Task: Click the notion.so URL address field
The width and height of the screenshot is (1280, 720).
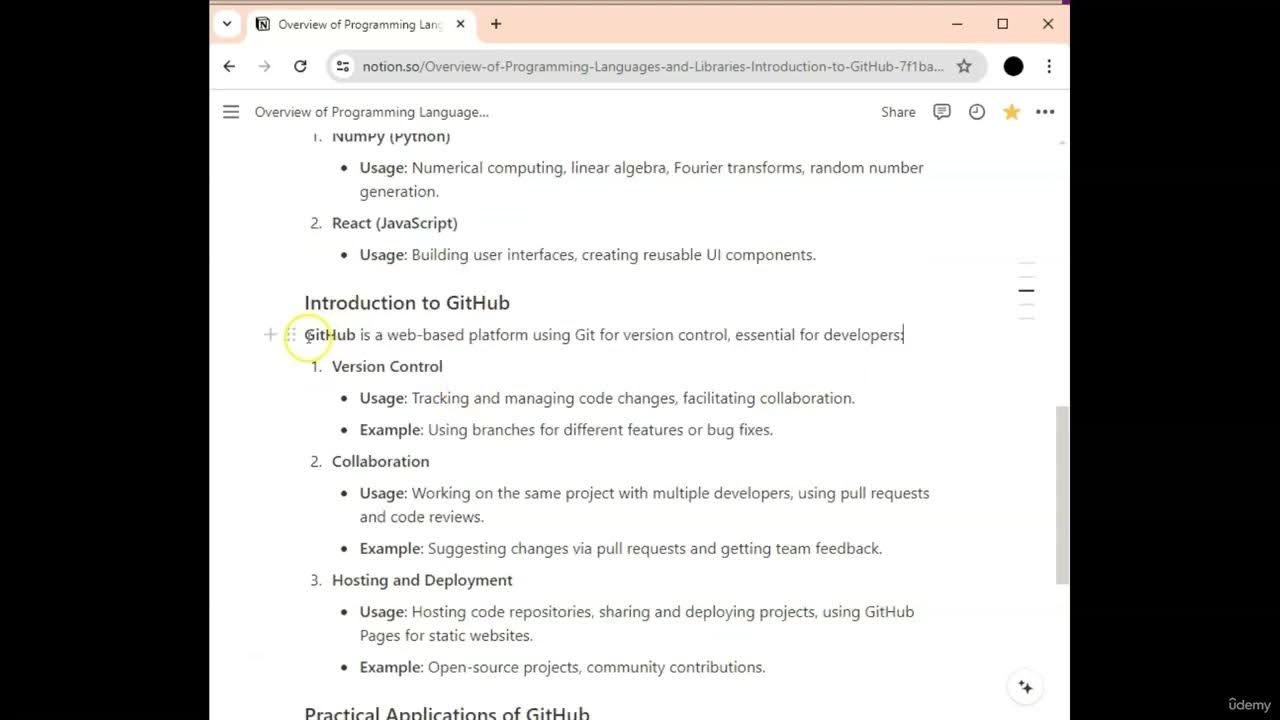Action: pyautogui.click(x=653, y=66)
